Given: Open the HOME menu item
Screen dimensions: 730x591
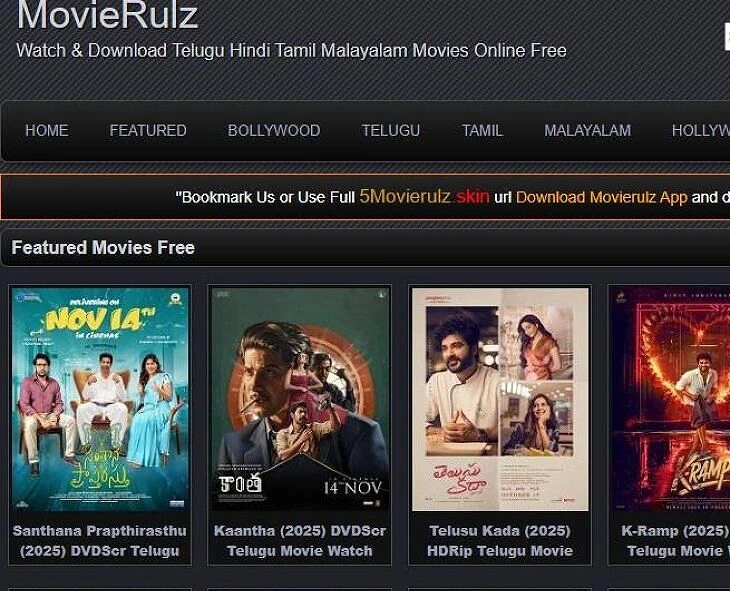Looking at the screenshot, I should pos(47,130).
